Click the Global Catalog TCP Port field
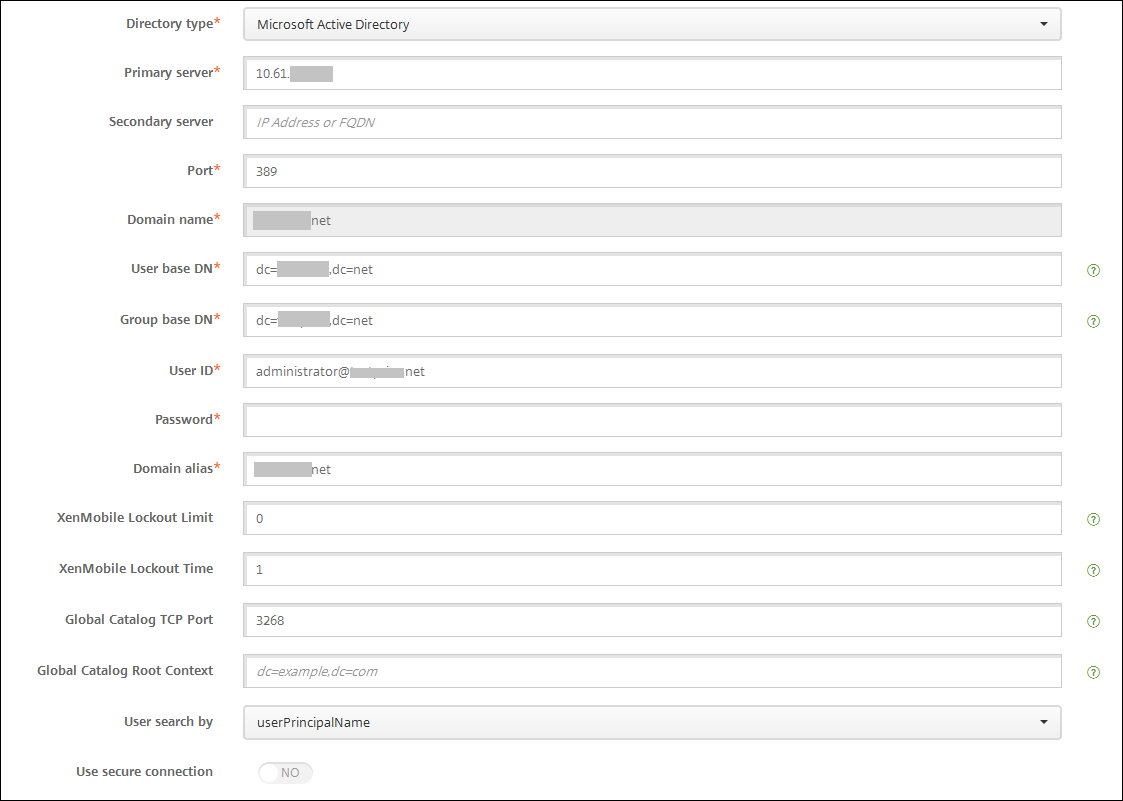The height and width of the screenshot is (801, 1123). point(652,621)
